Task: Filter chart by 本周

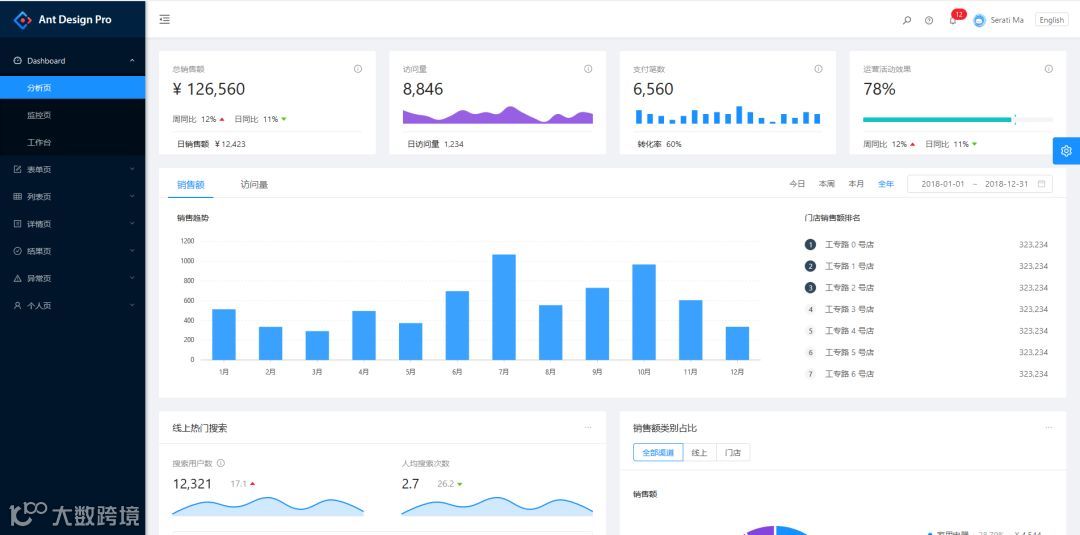Action: point(827,184)
